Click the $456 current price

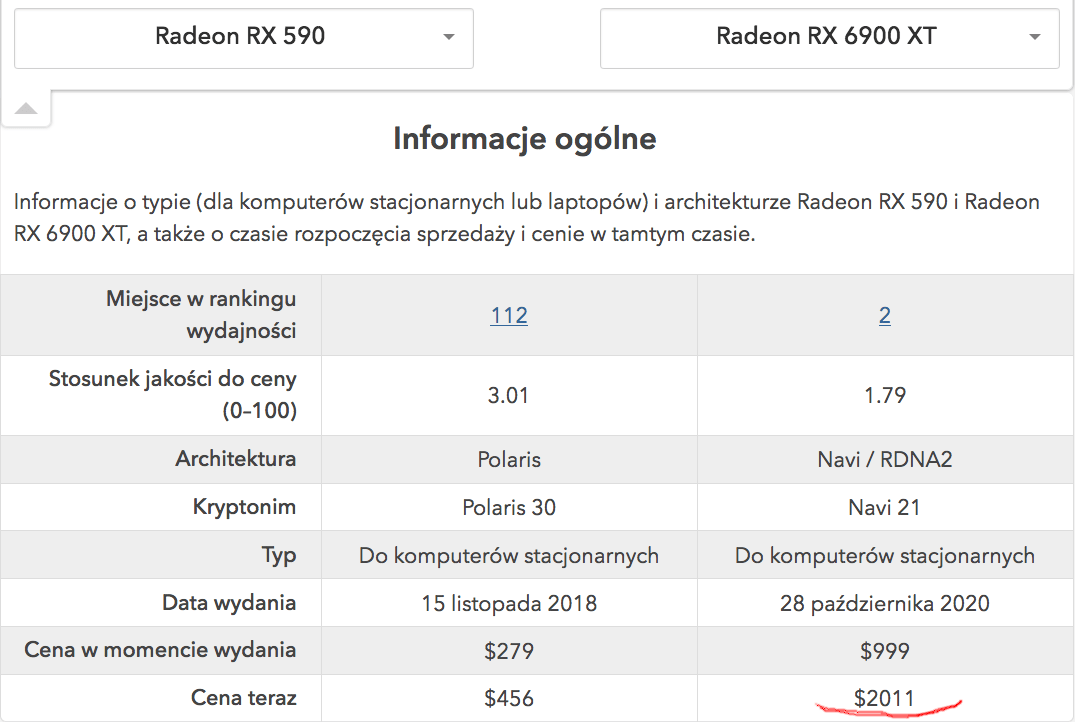[x=509, y=698]
